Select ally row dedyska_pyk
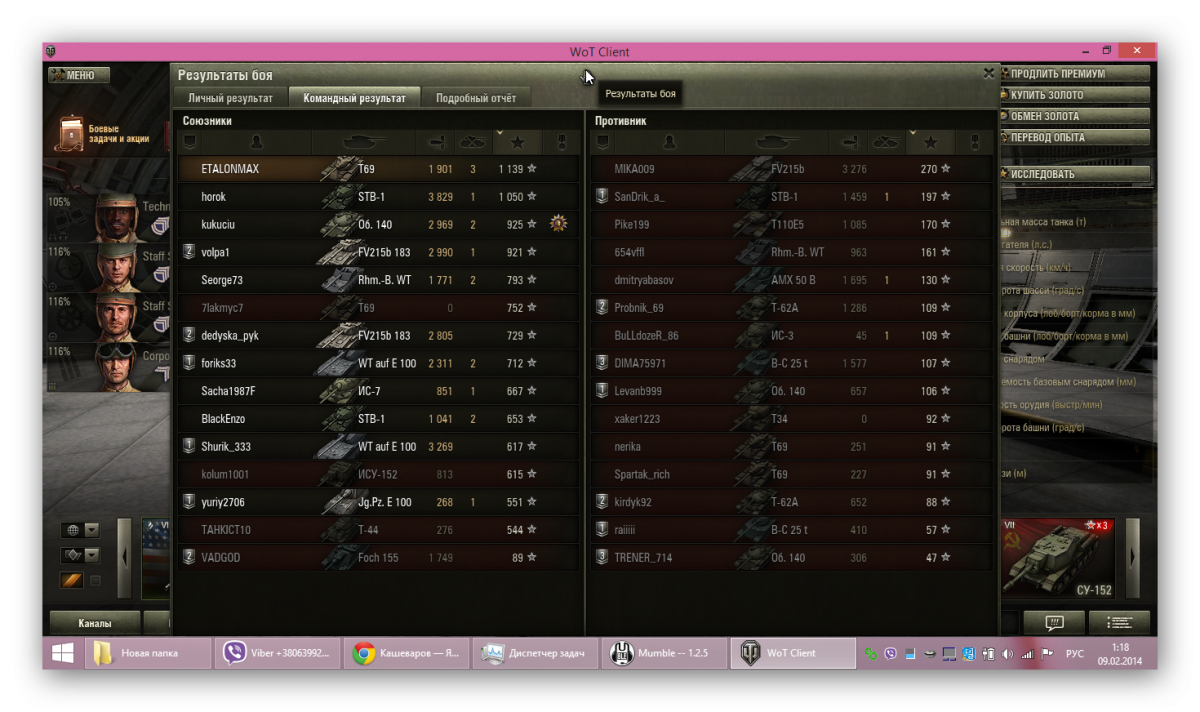The width and height of the screenshot is (1200, 712). 379,336
